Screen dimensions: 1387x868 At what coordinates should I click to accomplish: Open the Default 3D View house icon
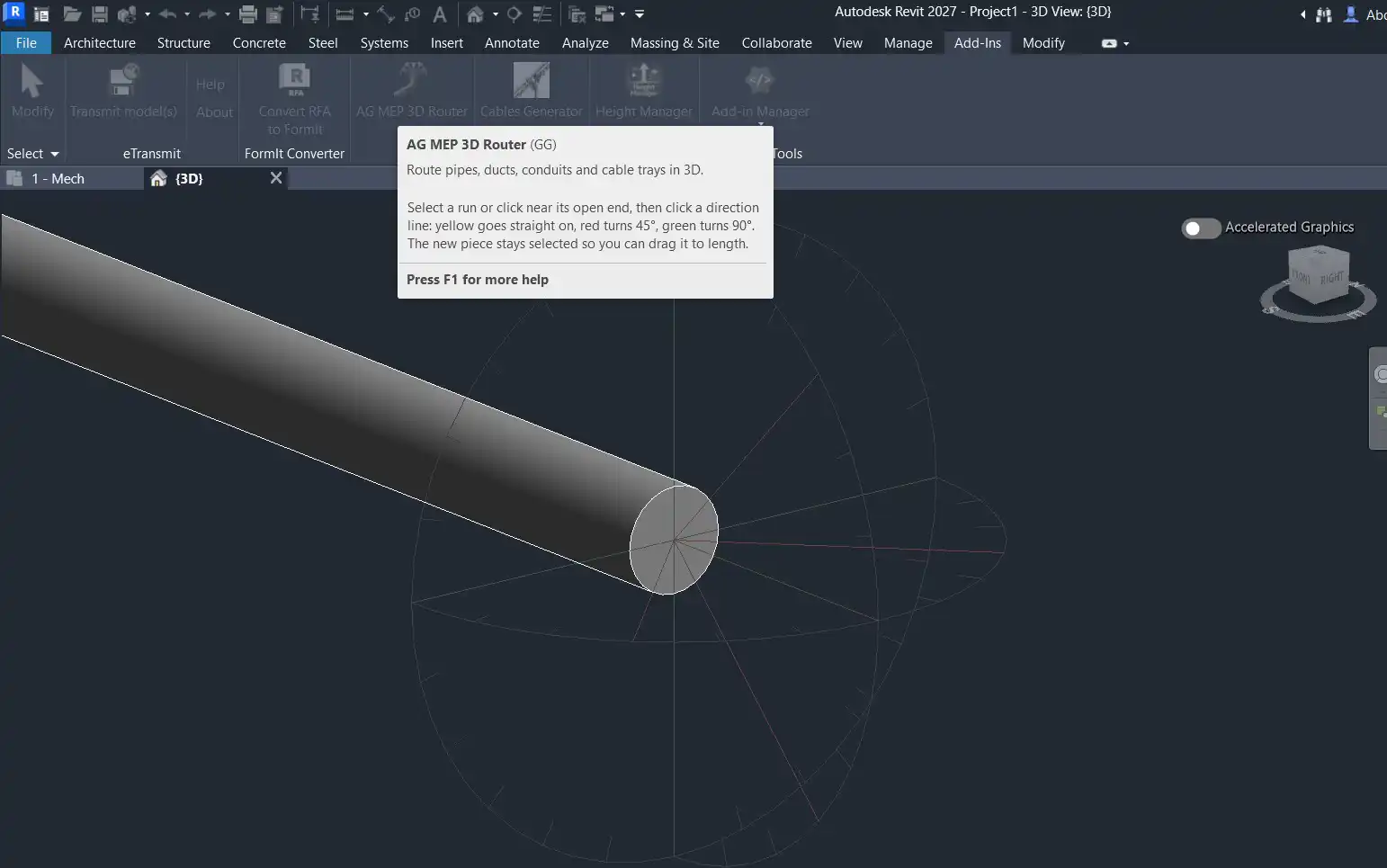click(x=475, y=14)
